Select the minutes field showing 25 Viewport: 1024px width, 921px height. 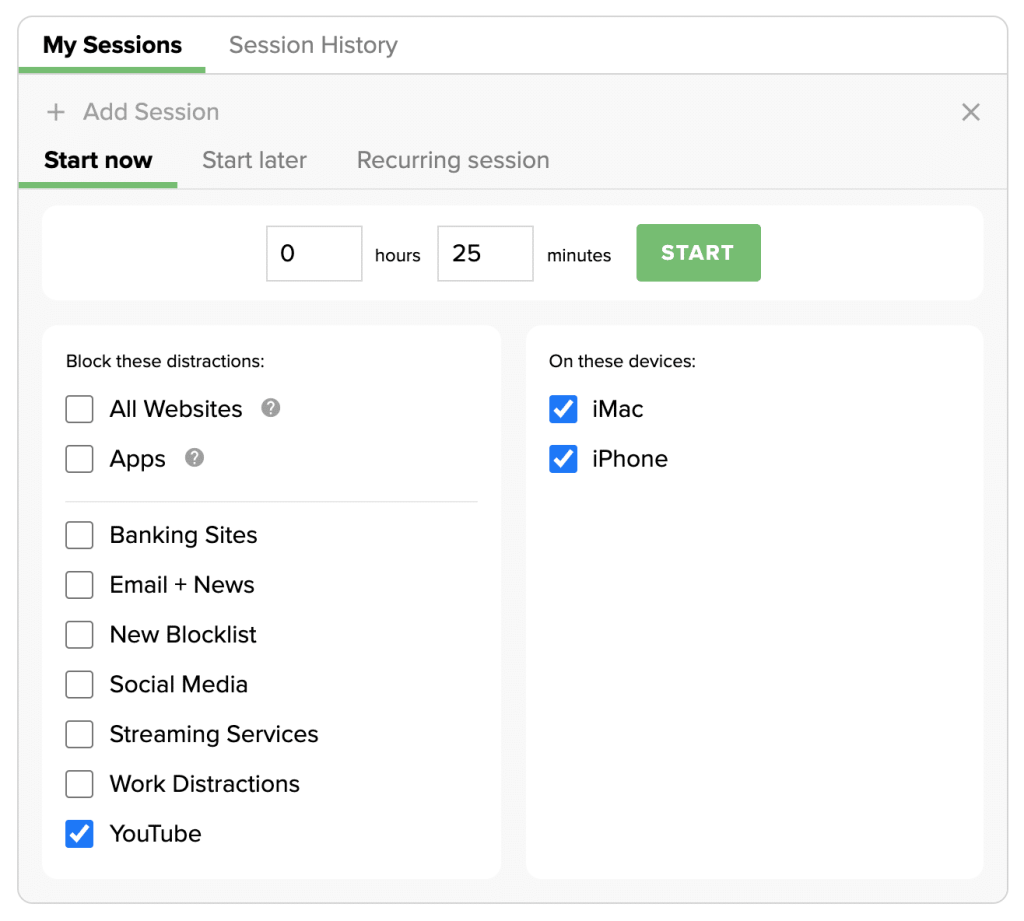[x=485, y=253]
